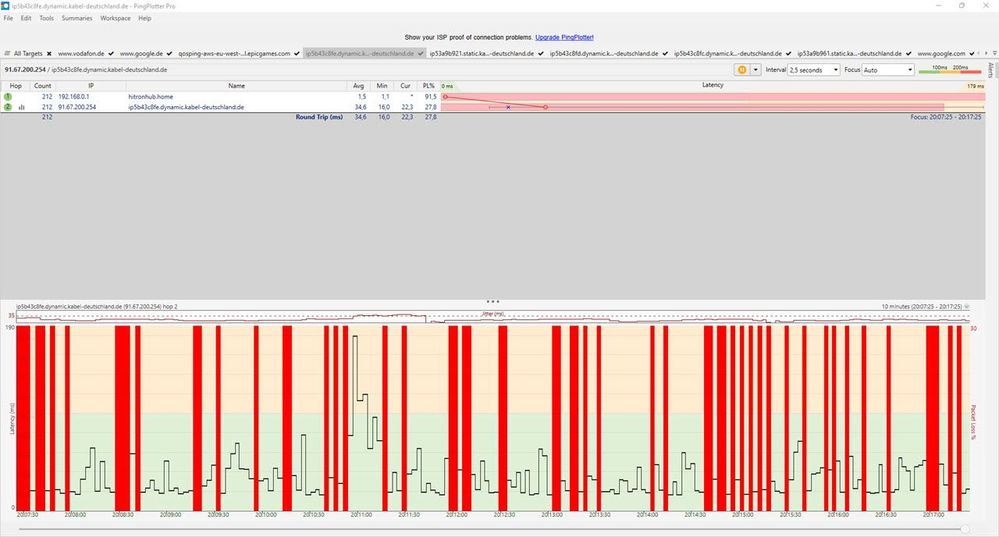Open the Edit menu

26,18
